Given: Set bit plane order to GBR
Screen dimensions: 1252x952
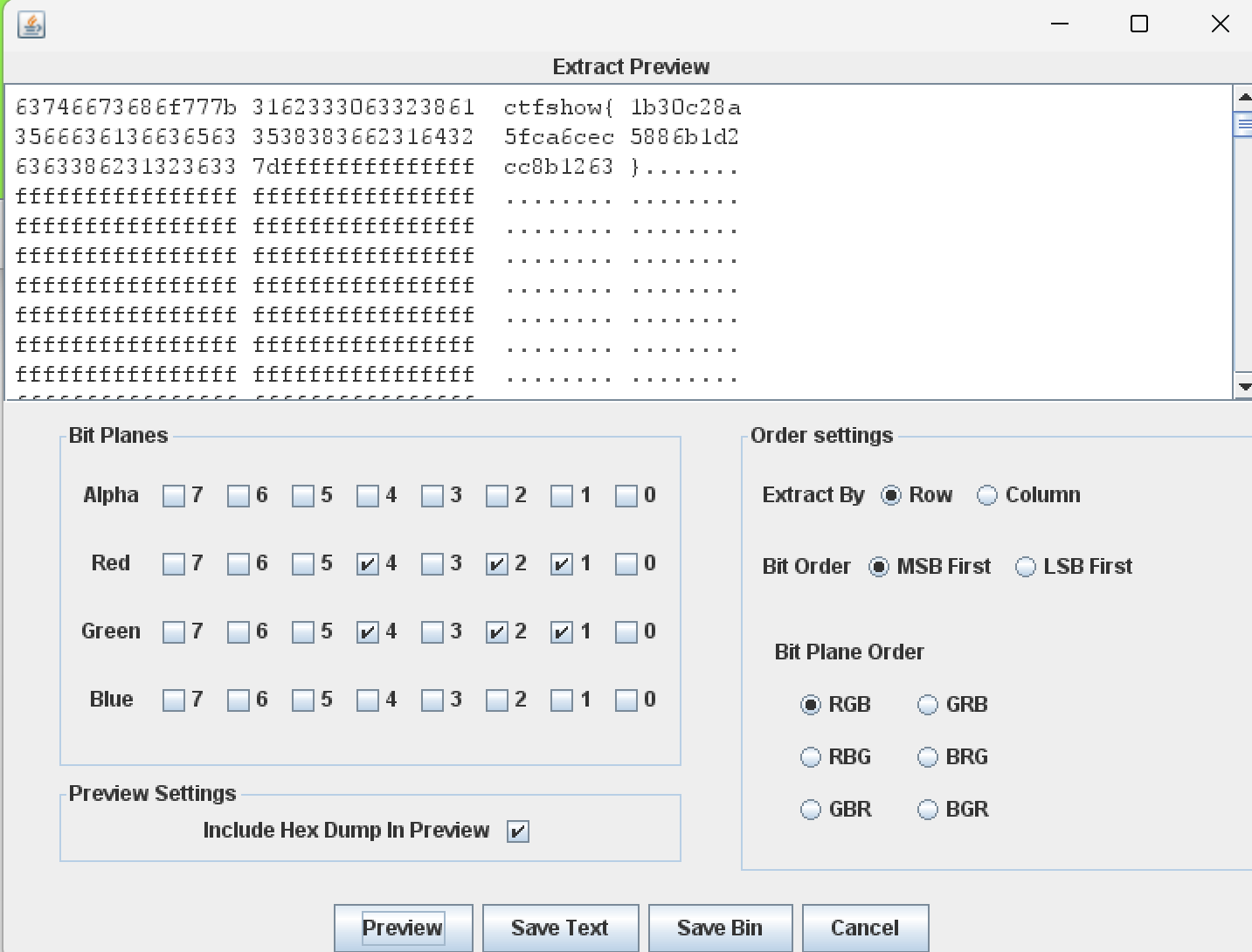Looking at the screenshot, I should tap(811, 810).
